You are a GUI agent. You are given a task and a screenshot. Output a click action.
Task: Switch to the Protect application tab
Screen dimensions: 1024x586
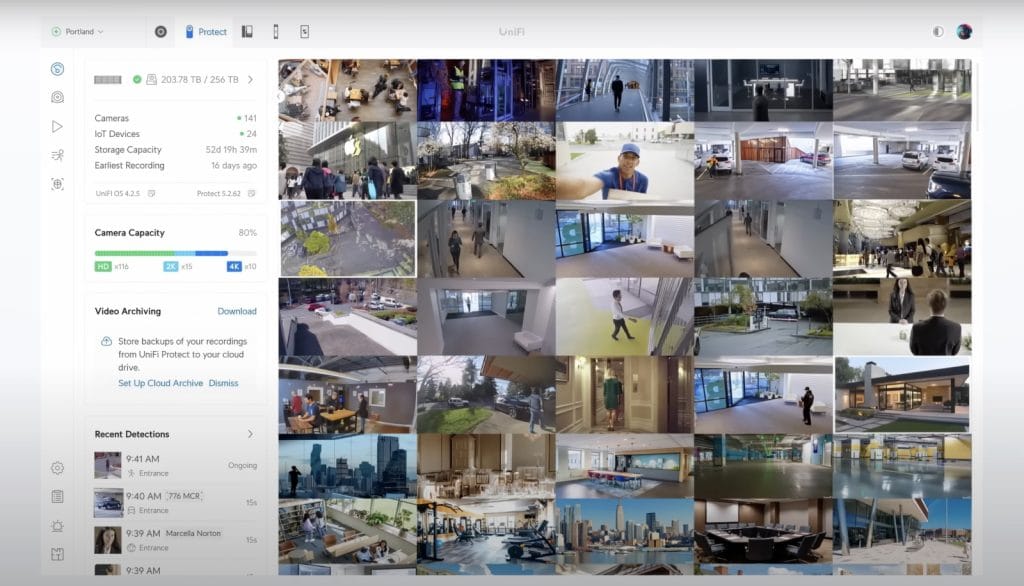click(206, 32)
